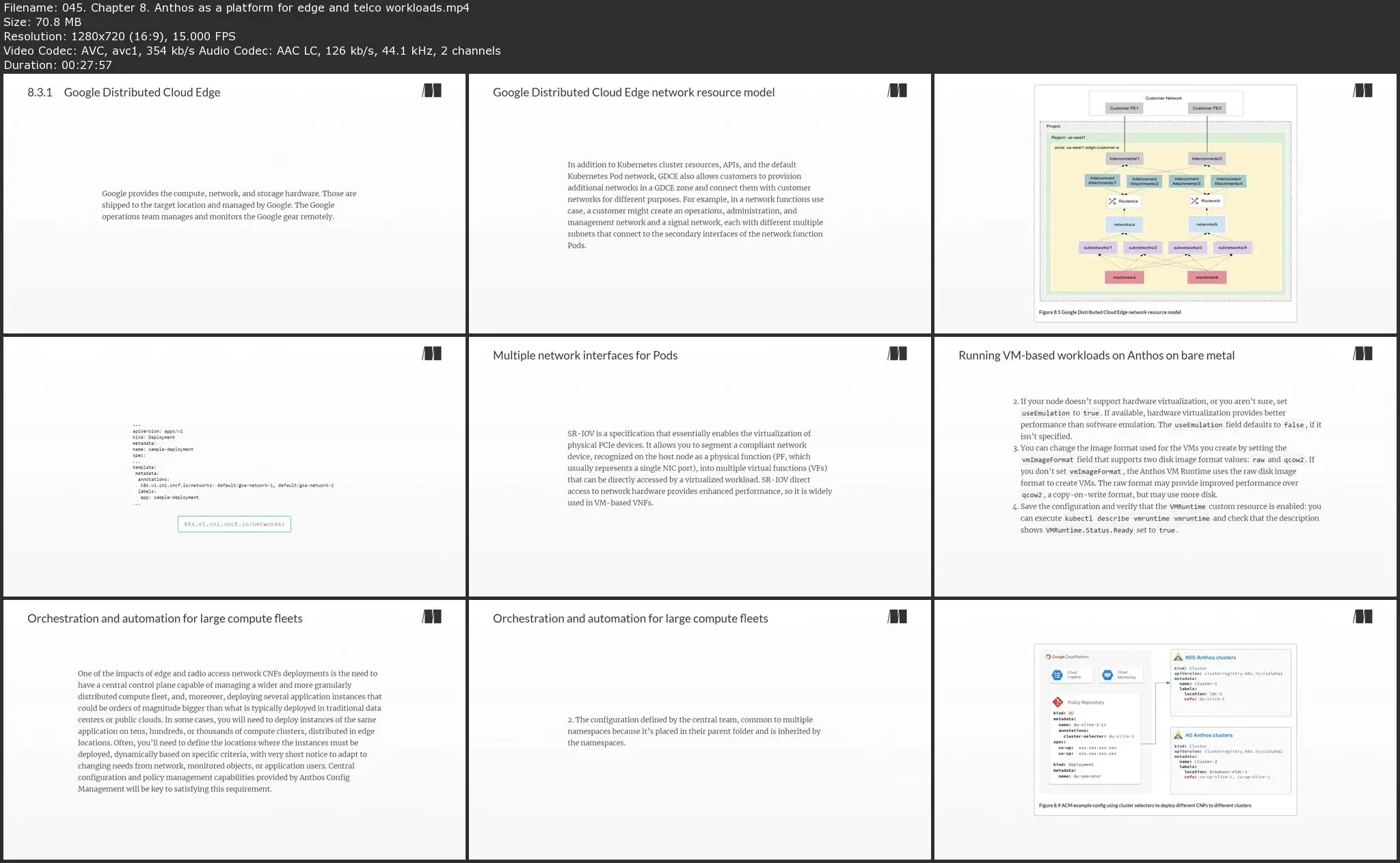Image resolution: width=1400 pixels, height=863 pixels.
Task: Click the 'Resolution: 1280x720' line
Action: tap(120, 36)
